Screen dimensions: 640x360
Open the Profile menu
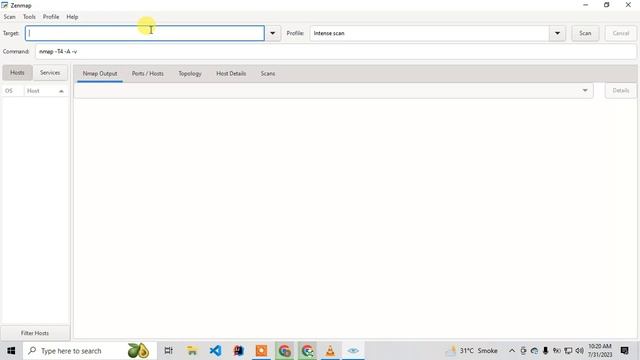[x=51, y=17]
